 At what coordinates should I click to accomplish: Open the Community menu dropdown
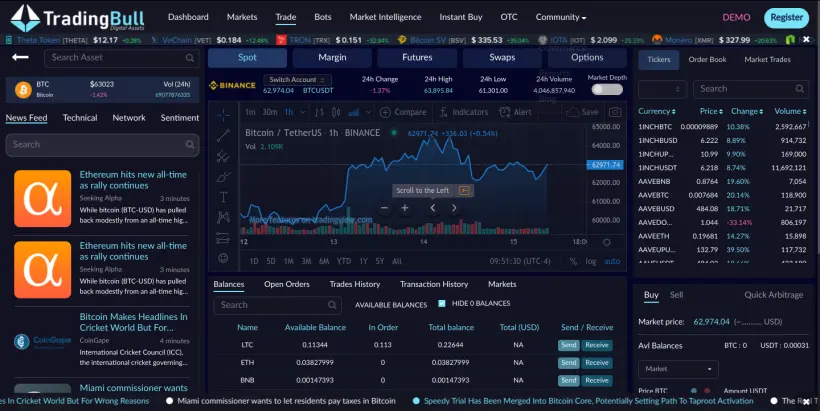pos(561,17)
